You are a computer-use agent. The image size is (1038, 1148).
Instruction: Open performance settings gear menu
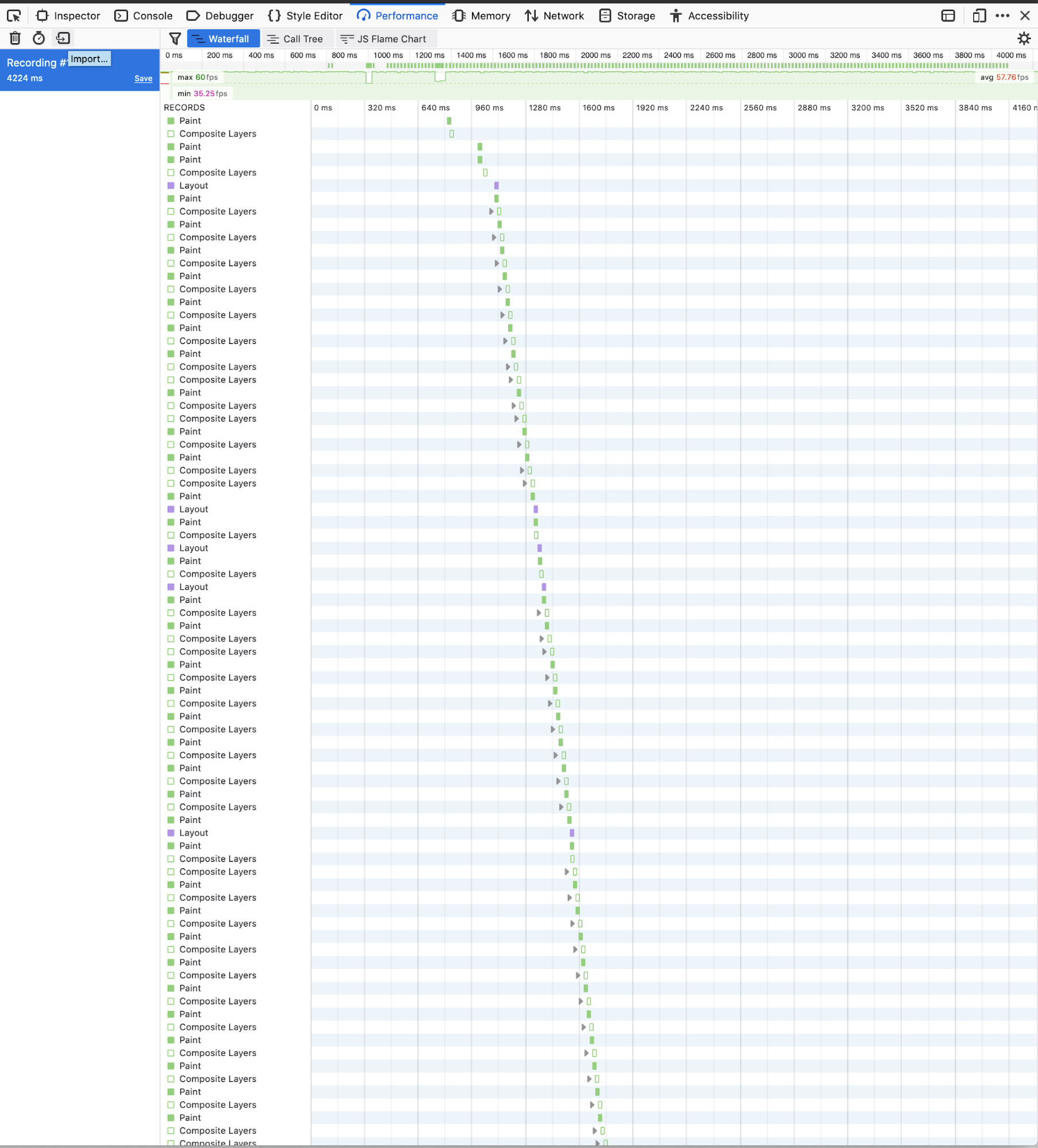pyautogui.click(x=1024, y=39)
